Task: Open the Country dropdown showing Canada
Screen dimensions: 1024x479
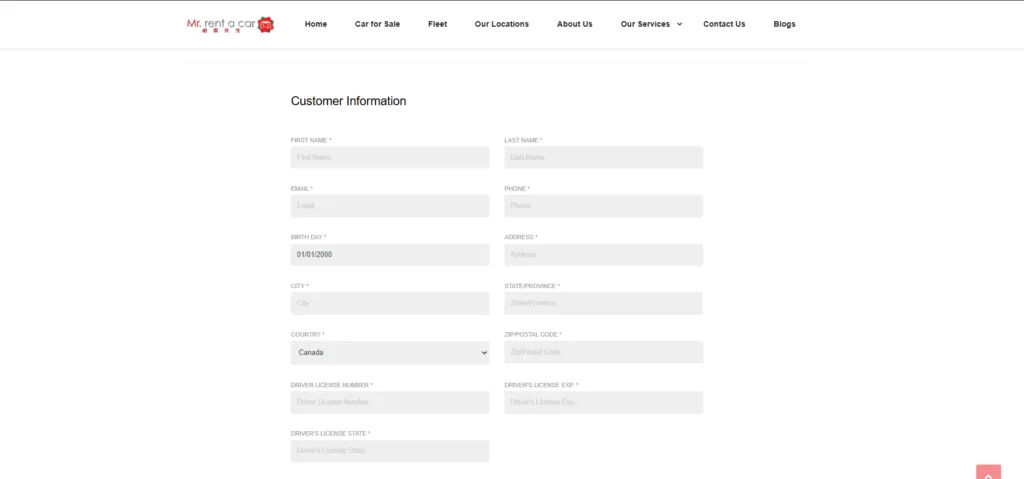Action: click(390, 353)
